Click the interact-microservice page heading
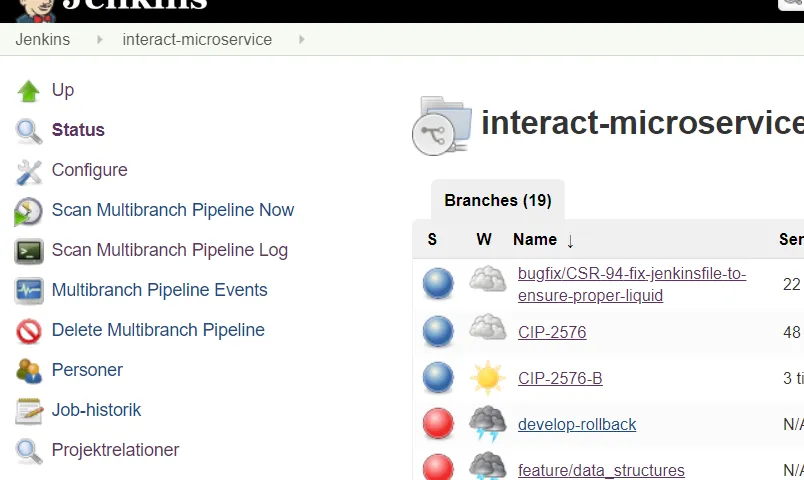The image size is (804, 480). pos(642,124)
